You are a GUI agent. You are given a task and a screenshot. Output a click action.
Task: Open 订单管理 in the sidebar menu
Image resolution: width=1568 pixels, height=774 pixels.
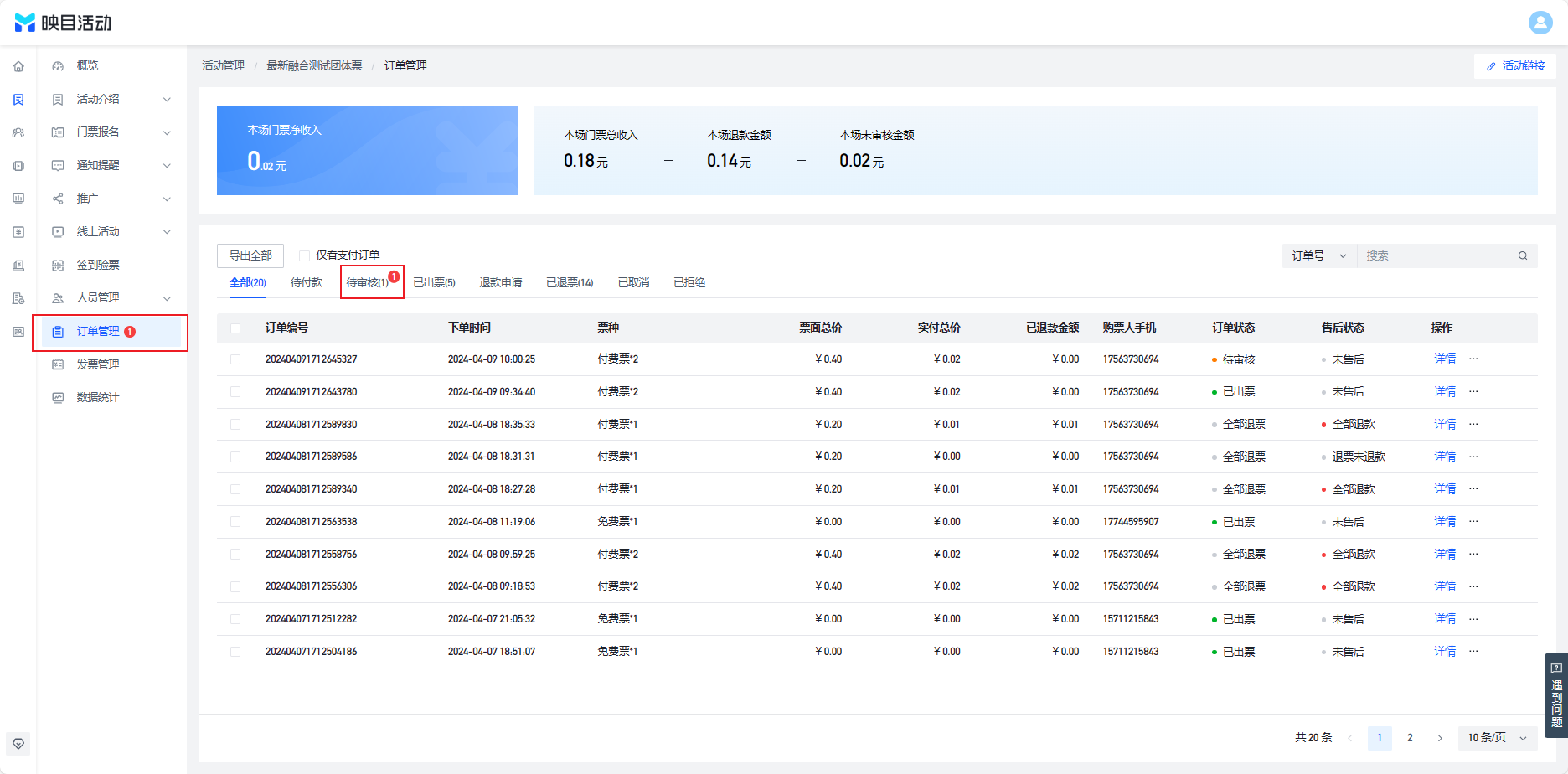point(110,332)
